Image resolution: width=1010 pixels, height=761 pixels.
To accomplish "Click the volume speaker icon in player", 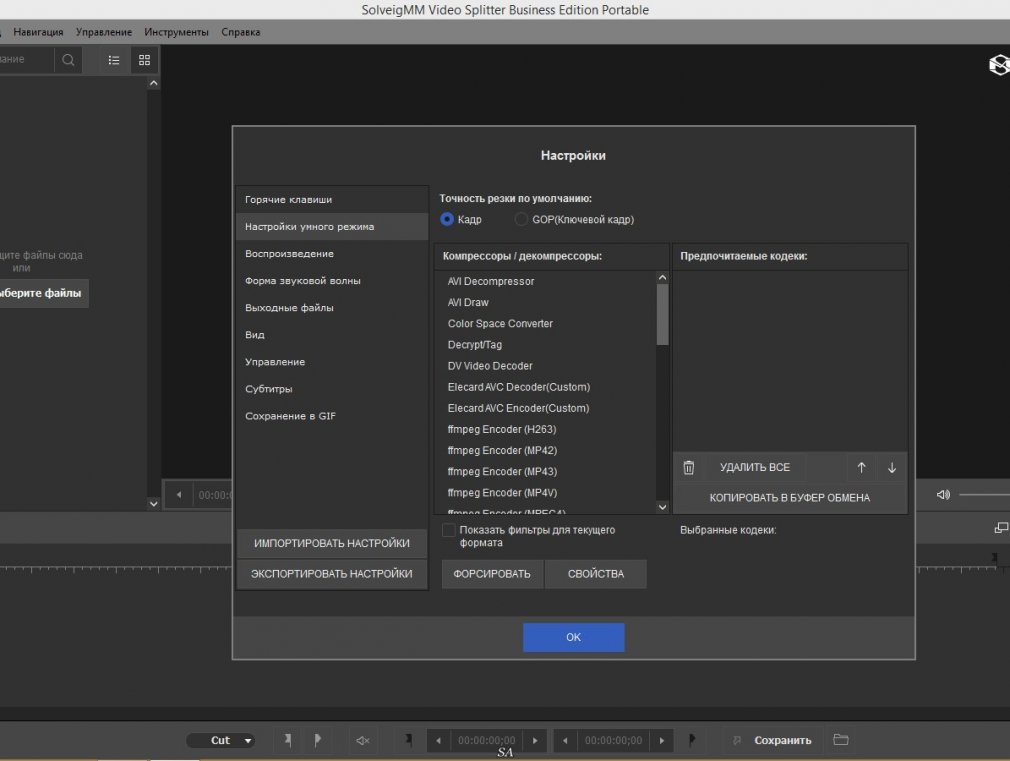I will click(943, 495).
